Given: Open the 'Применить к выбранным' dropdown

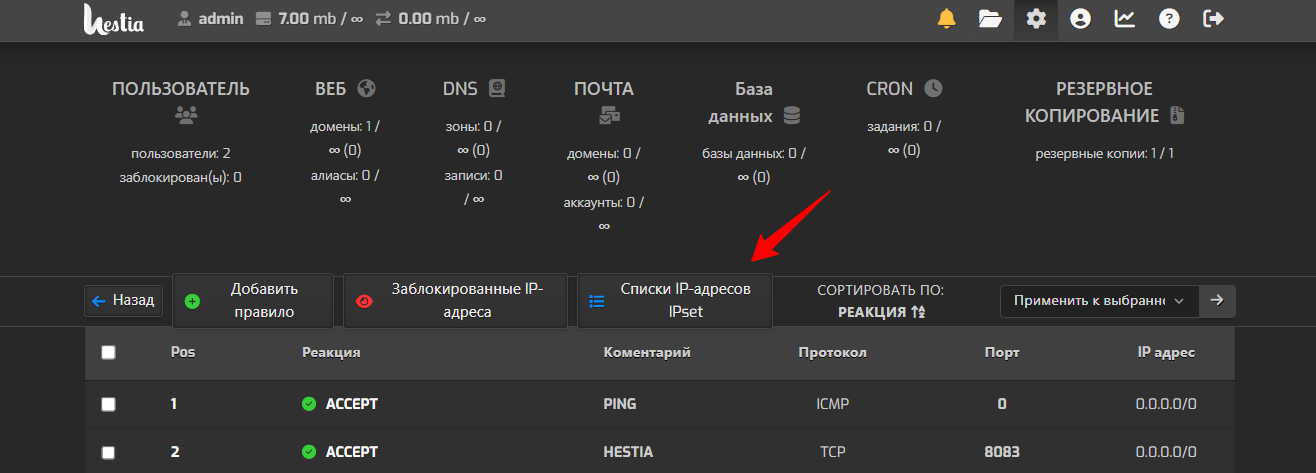Looking at the screenshot, I should (1099, 300).
